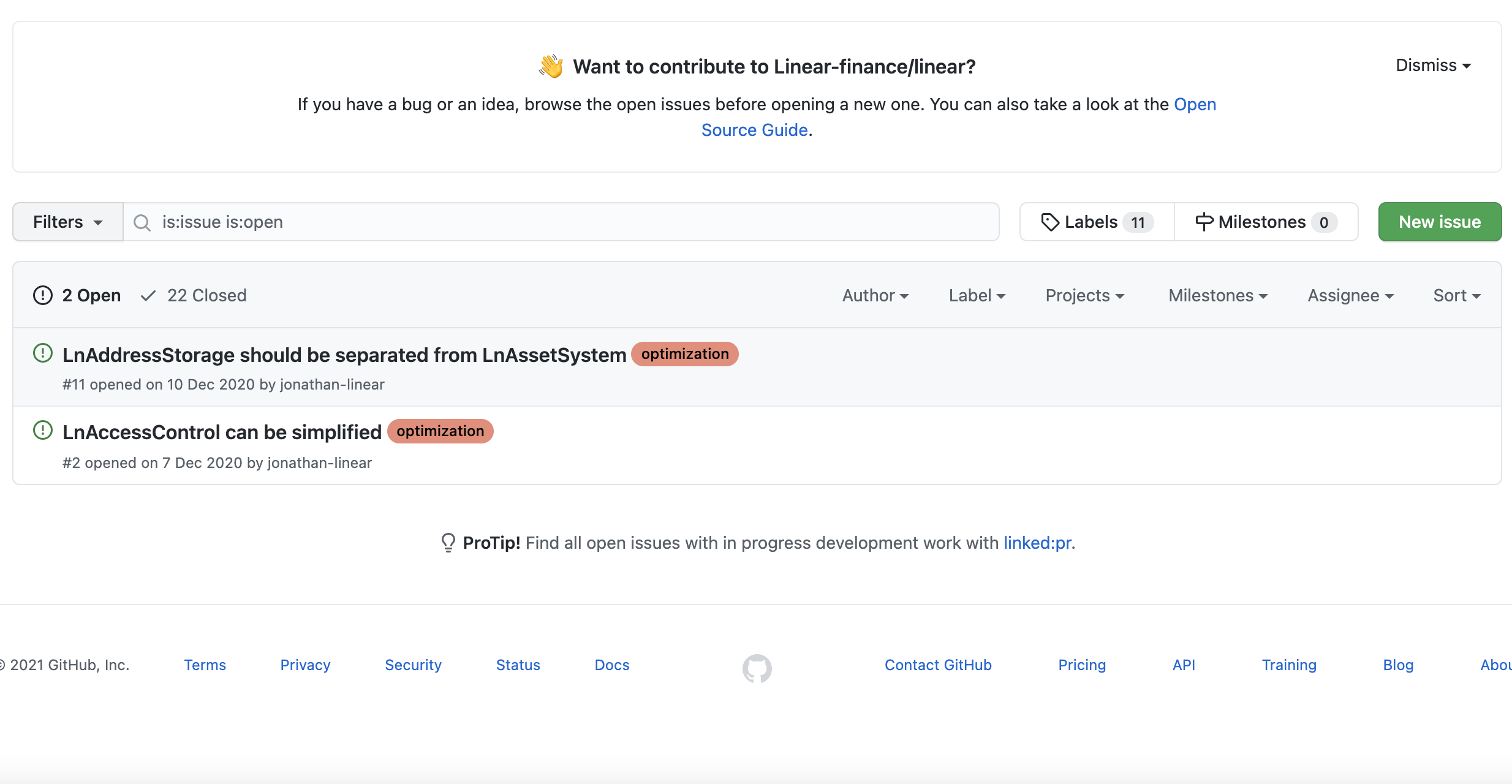The height and width of the screenshot is (784, 1512).
Task: Focus the is:issue is:open search field
Action: (551, 222)
